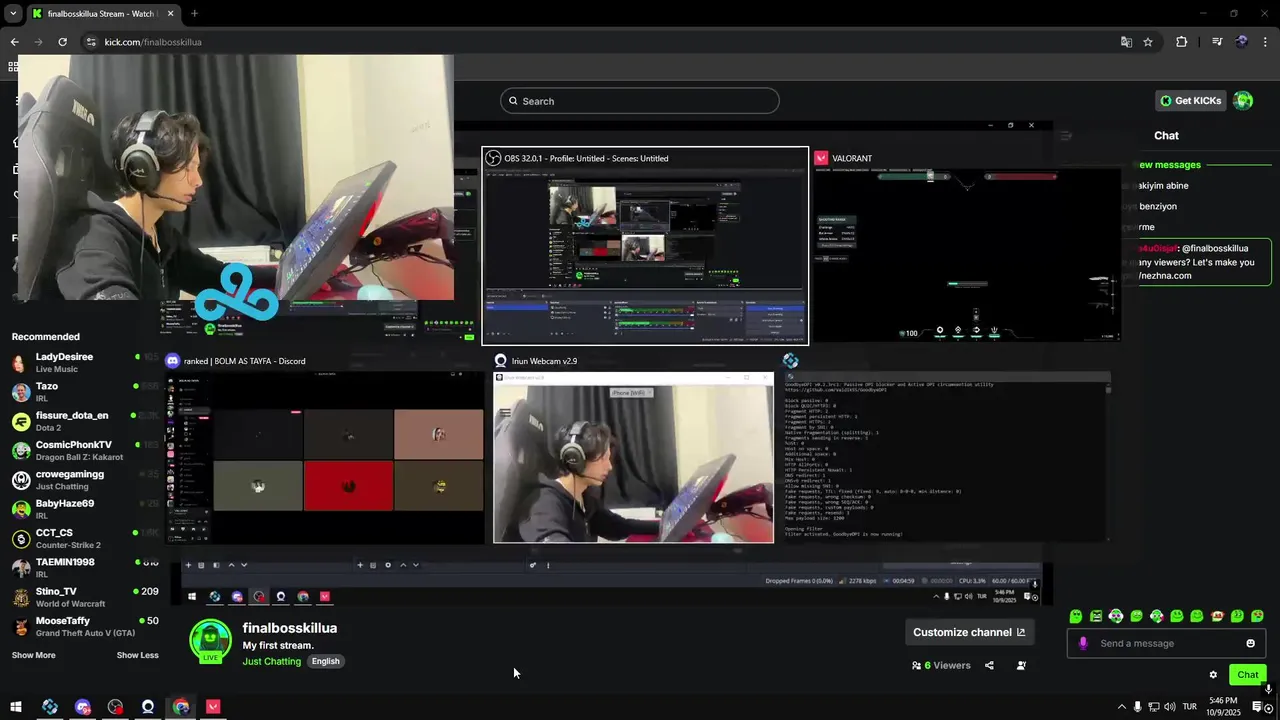Open the Just Chatting category link
1280x720 pixels.
[271, 661]
